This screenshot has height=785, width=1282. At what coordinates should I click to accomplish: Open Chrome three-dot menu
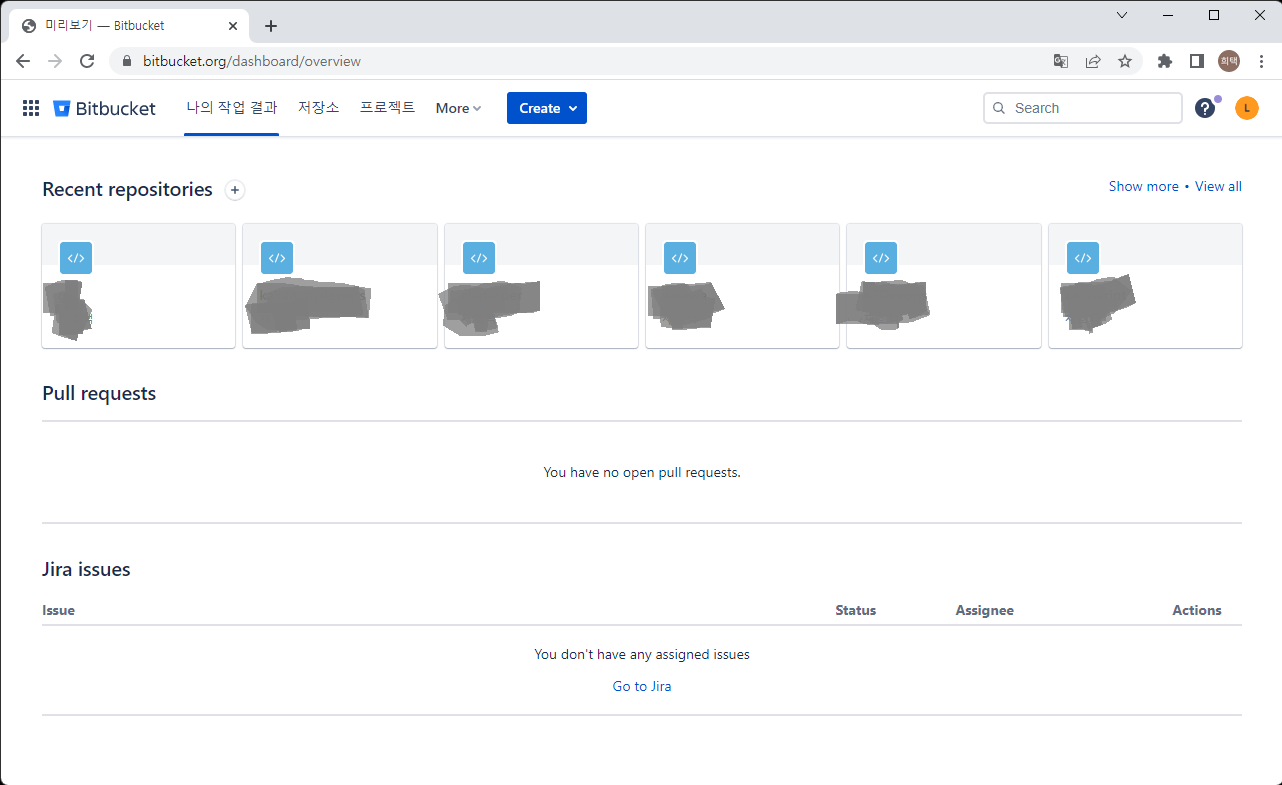point(1261,61)
